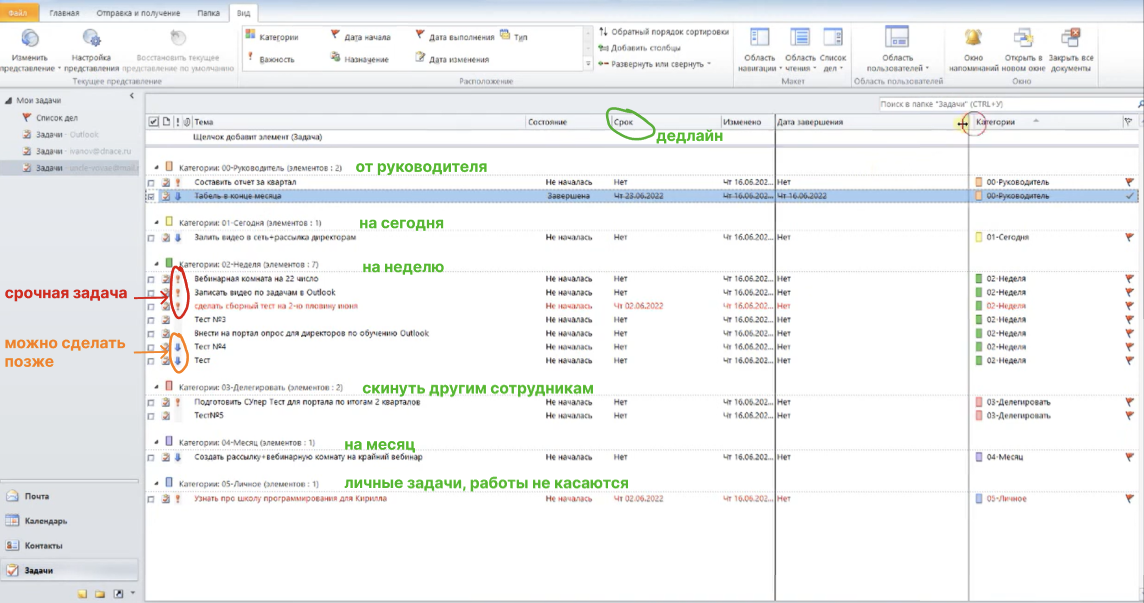Screen dimensions: 1144x603
Task: Check complete box for Составить отчет за квартал
Action: coord(151,183)
